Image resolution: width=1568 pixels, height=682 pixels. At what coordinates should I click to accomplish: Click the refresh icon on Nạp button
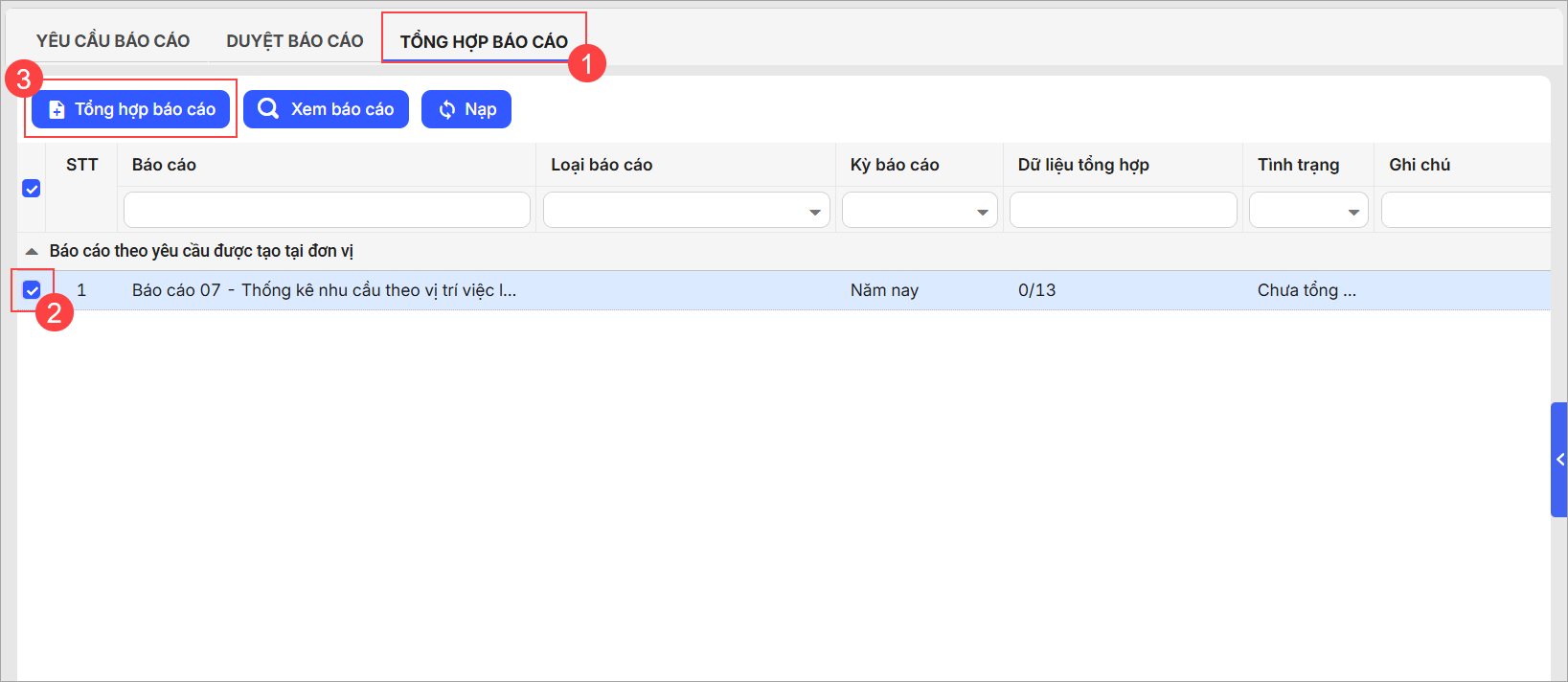tap(446, 110)
